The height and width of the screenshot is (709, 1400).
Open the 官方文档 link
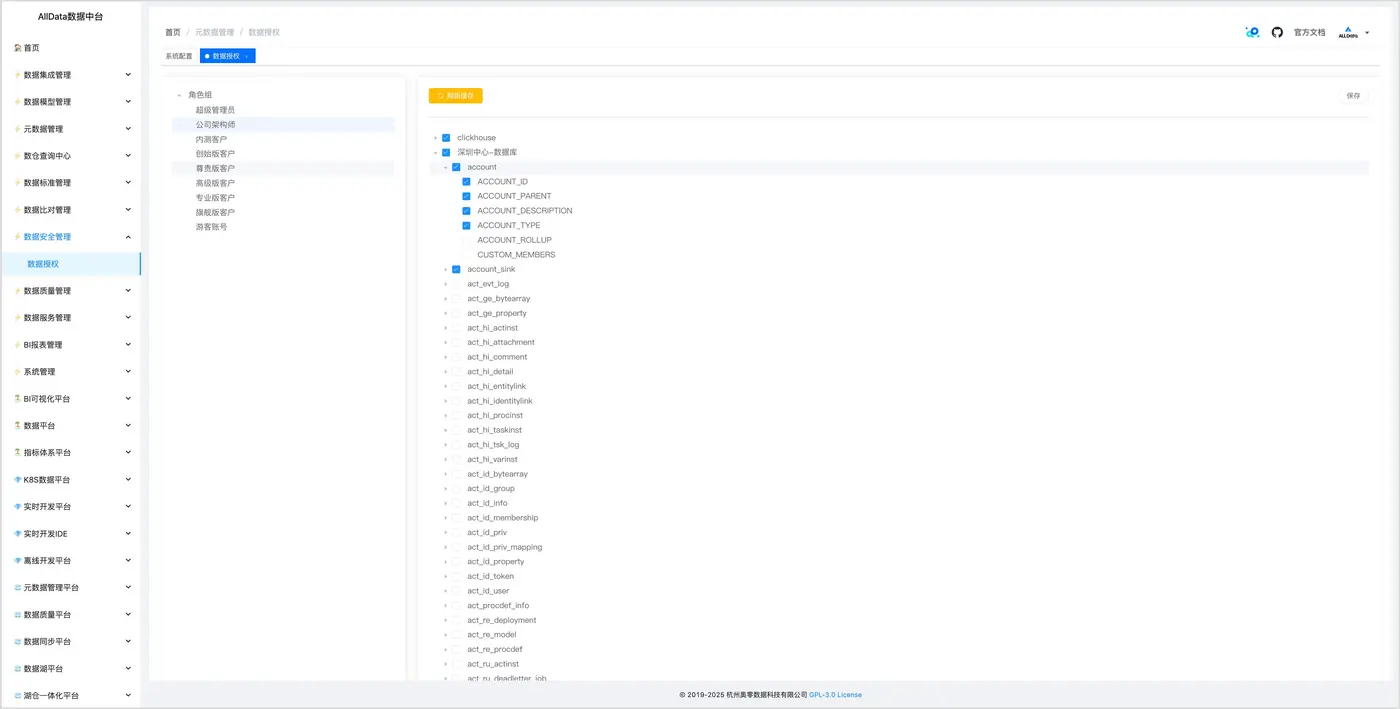(x=1309, y=33)
